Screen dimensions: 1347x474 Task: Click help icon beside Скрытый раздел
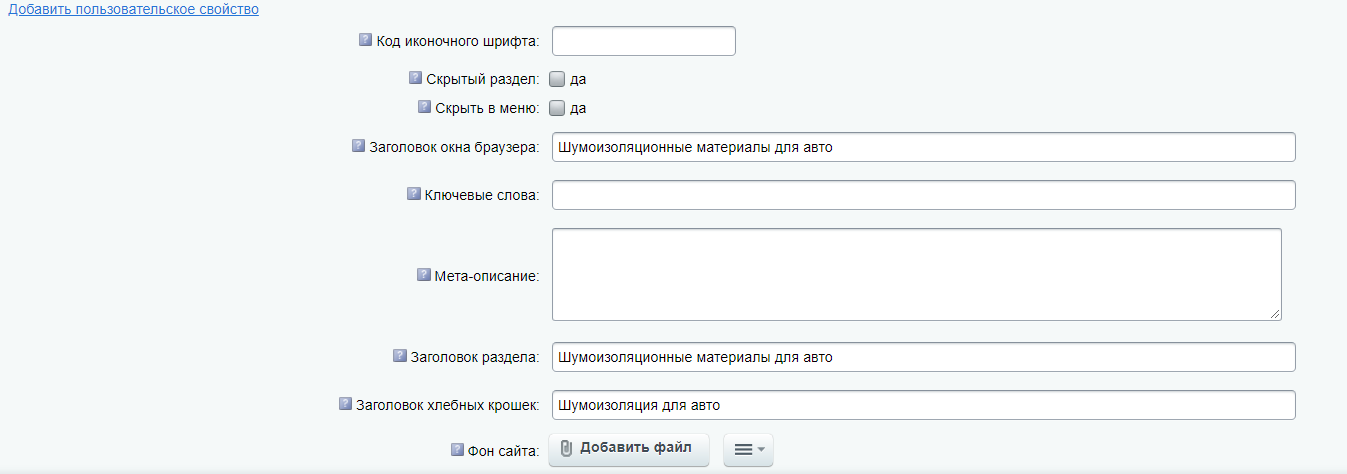tap(416, 77)
